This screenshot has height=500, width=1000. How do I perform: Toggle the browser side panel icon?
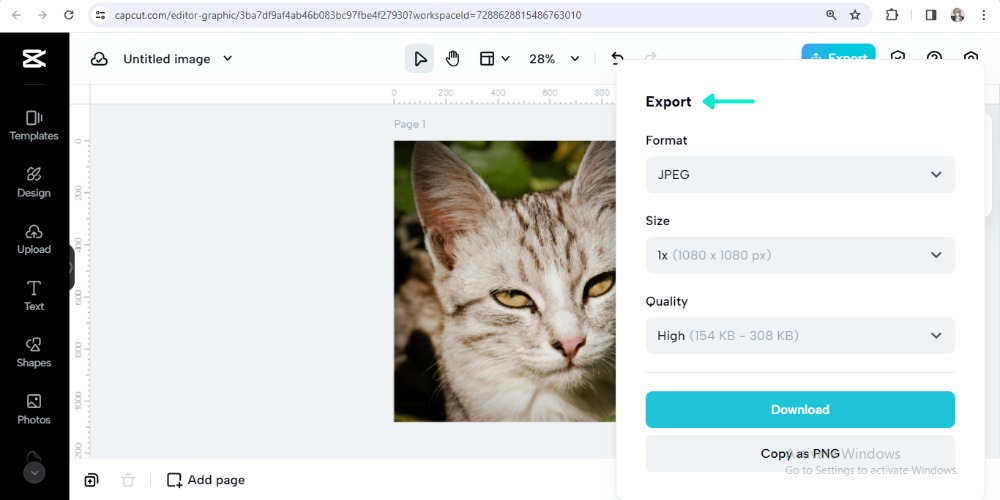(x=930, y=15)
